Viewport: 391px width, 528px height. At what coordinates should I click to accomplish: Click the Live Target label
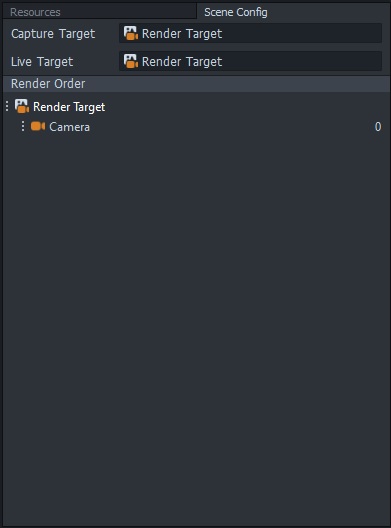tap(42, 62)
